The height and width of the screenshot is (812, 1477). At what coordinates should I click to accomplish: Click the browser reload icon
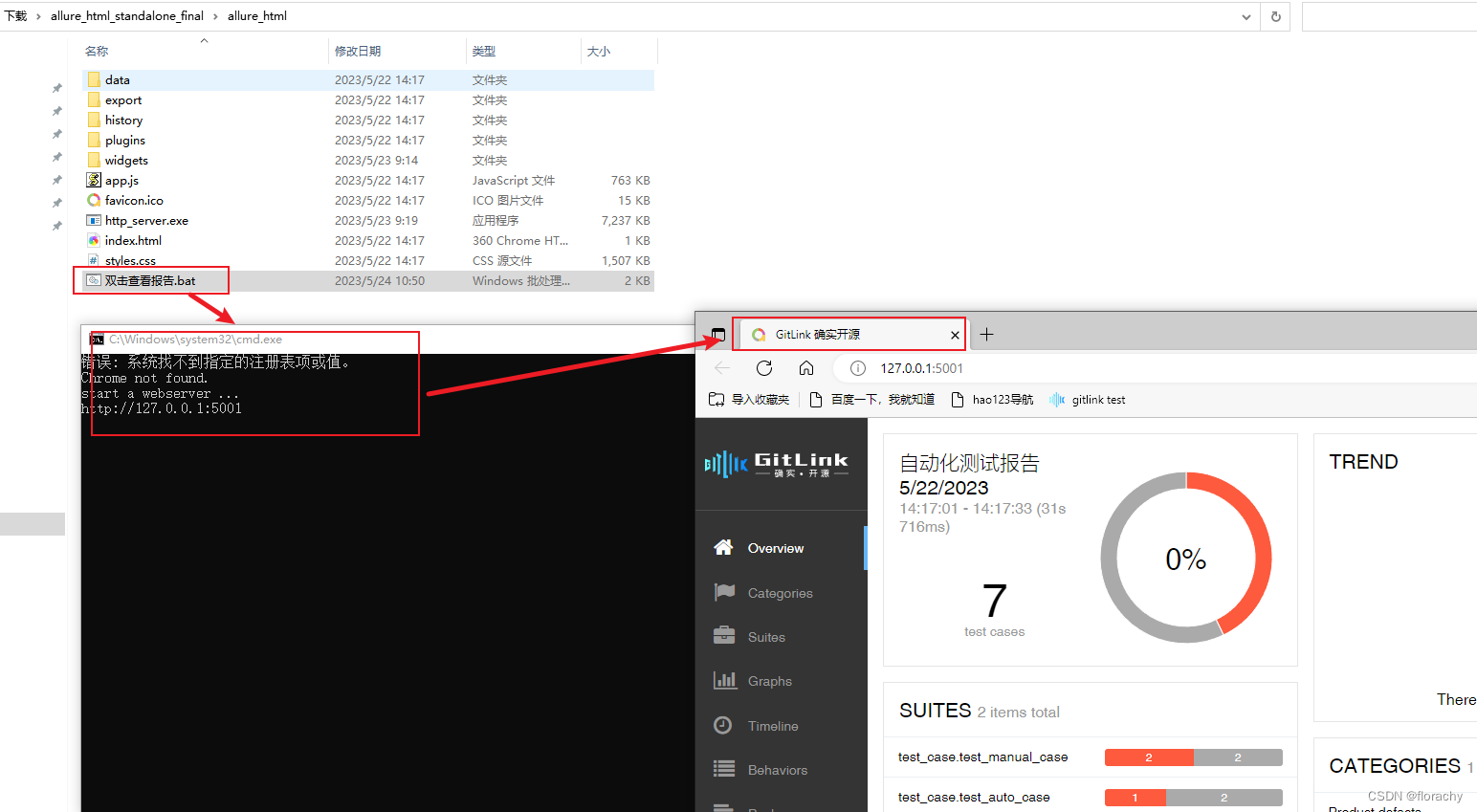pos(764,368)
